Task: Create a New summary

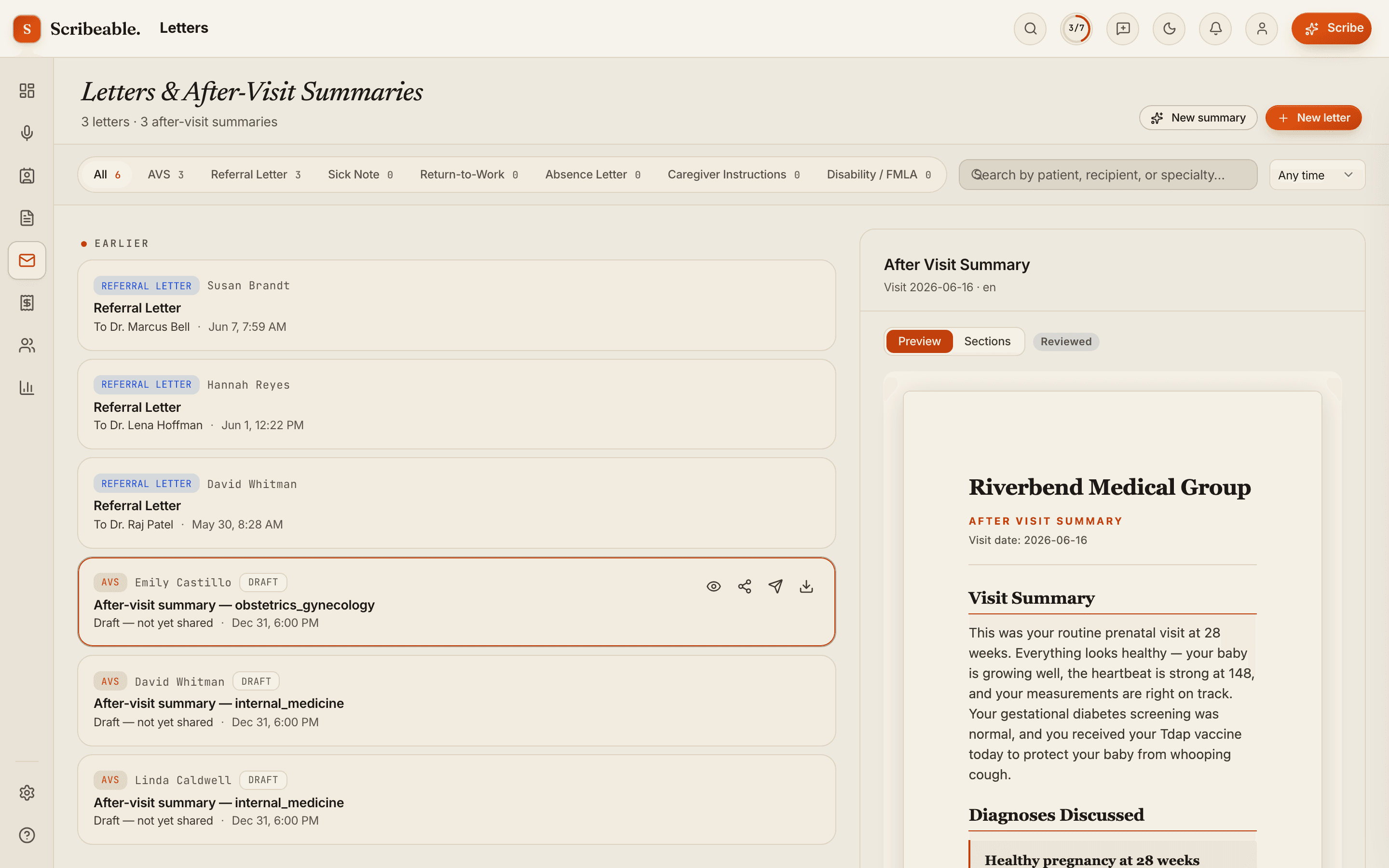Action: click(1198, 118)
